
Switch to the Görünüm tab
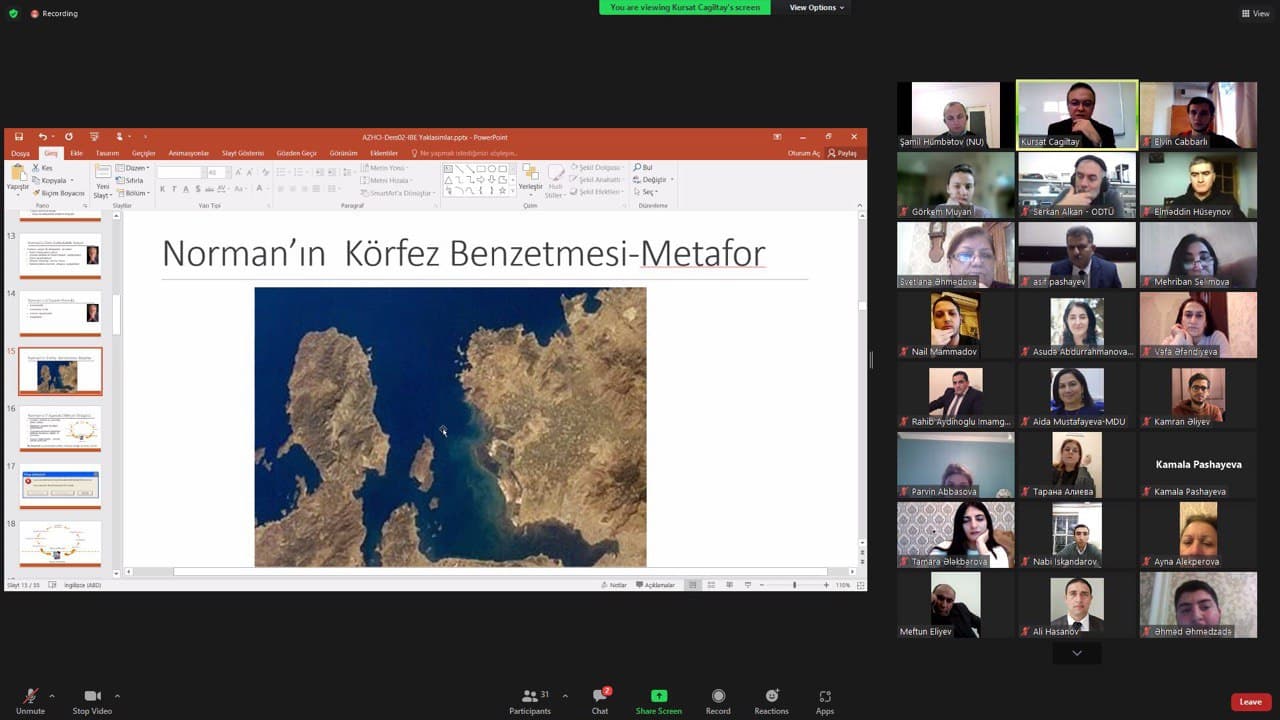[343, 153]
